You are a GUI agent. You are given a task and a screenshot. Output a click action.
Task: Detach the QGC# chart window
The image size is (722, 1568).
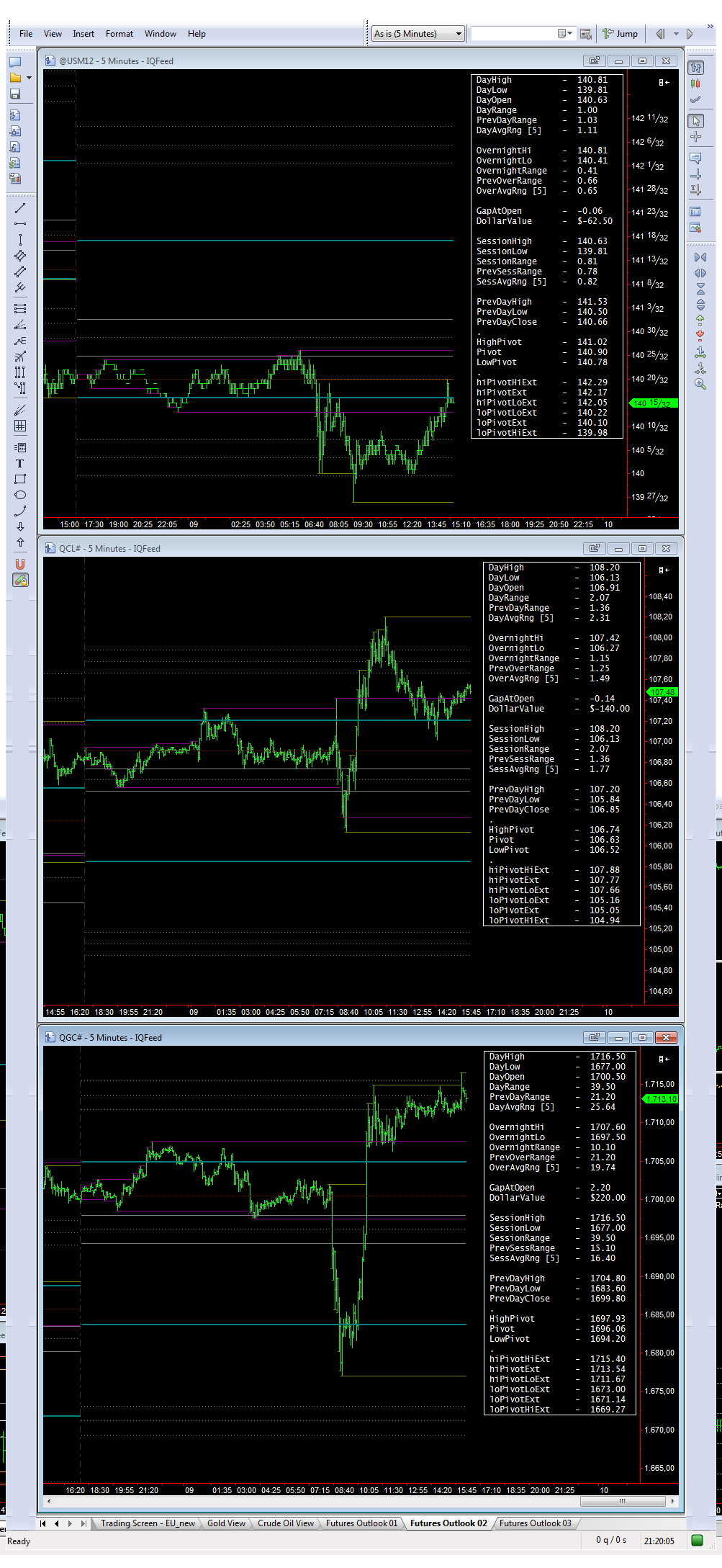pyautogui.click(x=594, y=1038)
